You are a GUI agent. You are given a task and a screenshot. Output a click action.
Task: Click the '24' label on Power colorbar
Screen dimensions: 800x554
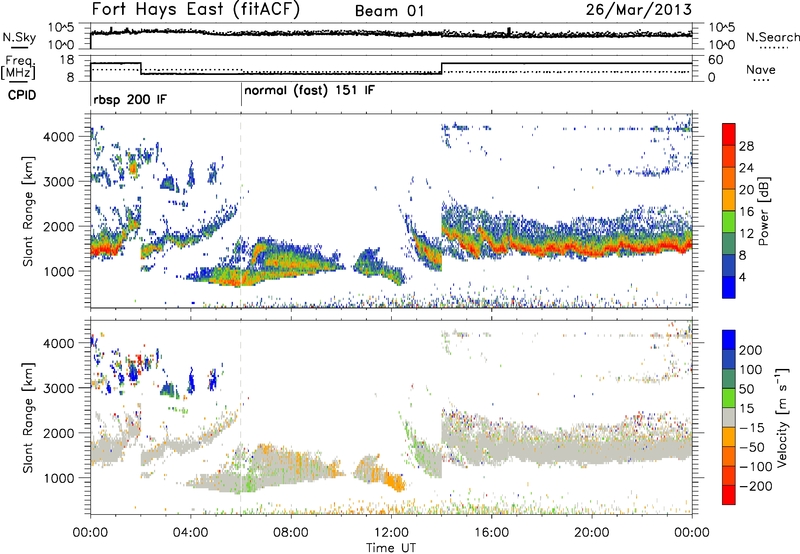coord(746,168)
